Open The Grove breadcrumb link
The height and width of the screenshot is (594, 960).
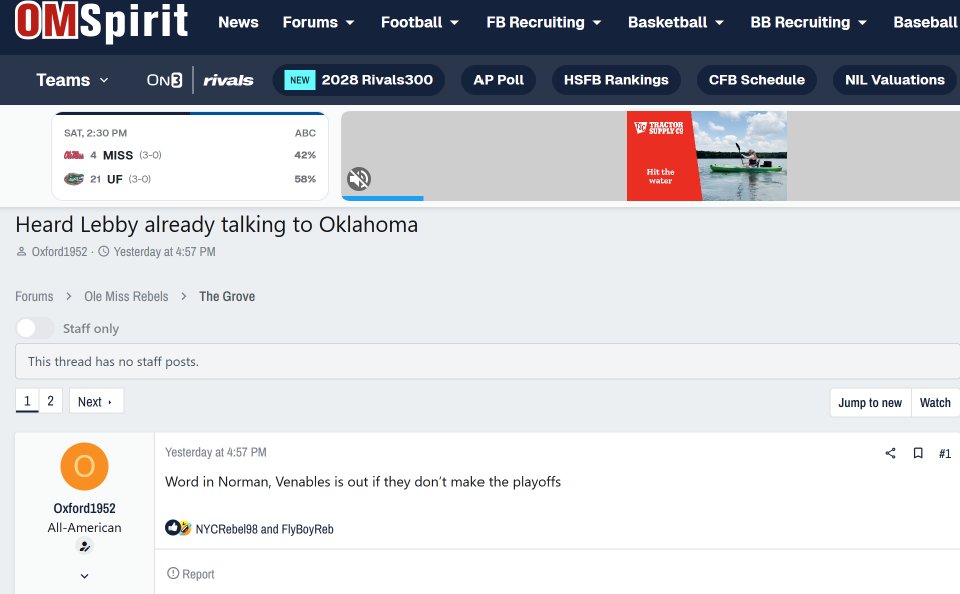[227, 296]
